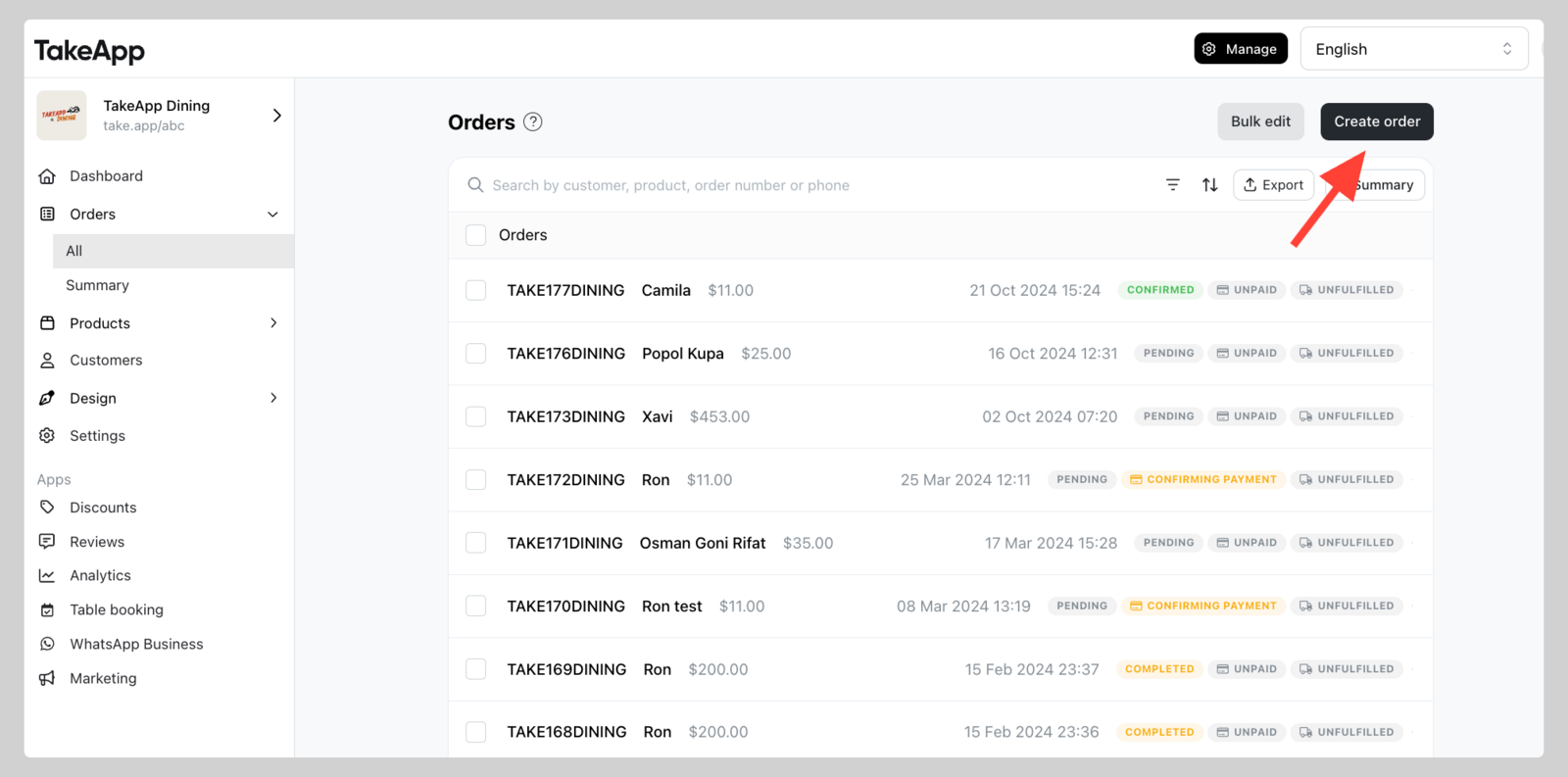Click the search magnifier icon
Screen dimensions: 1568x777
(475, 185)
